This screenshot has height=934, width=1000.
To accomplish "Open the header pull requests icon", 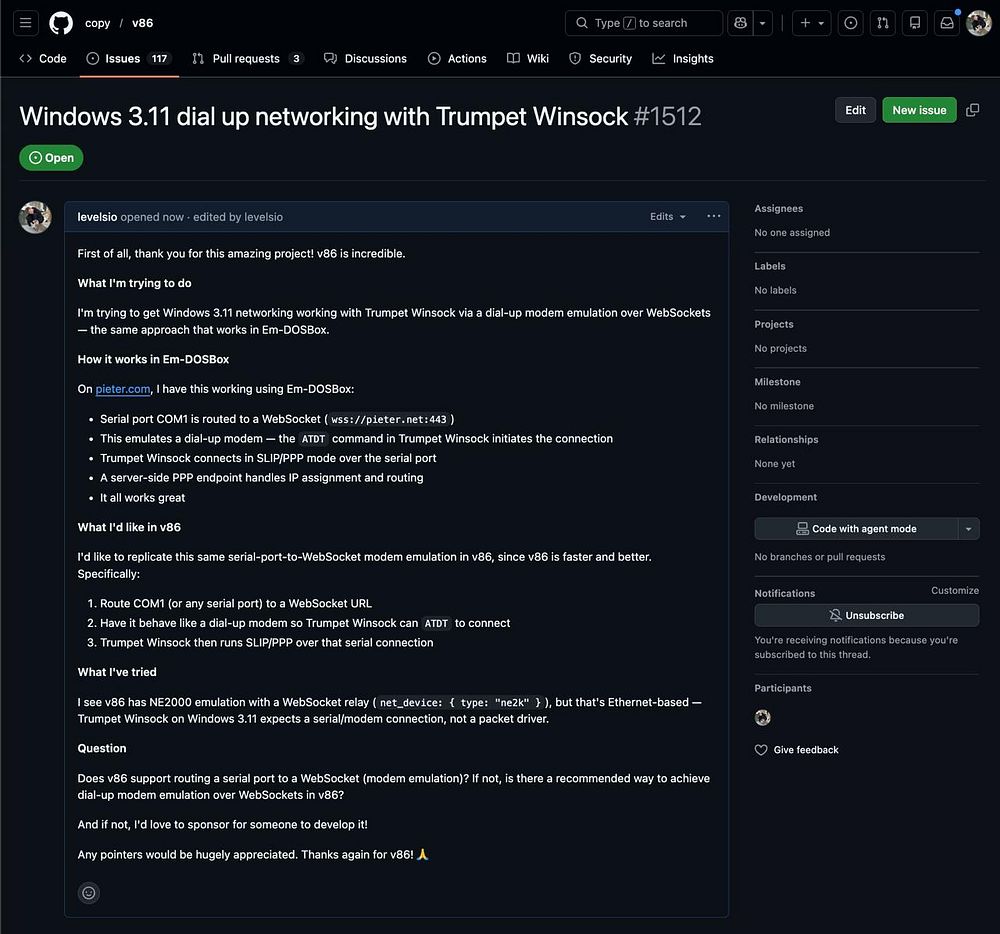I will pyautogui.click(x=883, y=23).
